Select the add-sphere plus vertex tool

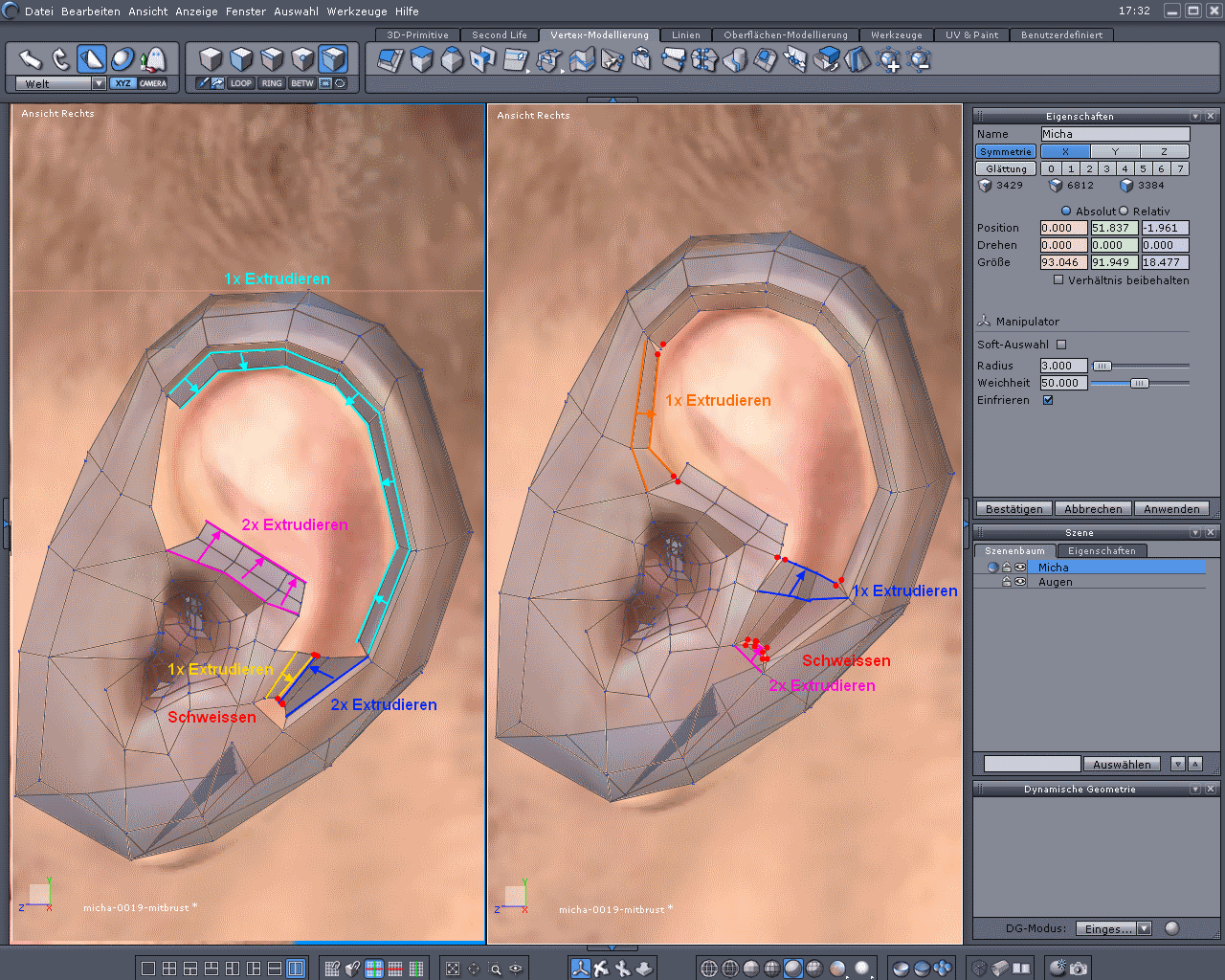click(x=889, y=60)
